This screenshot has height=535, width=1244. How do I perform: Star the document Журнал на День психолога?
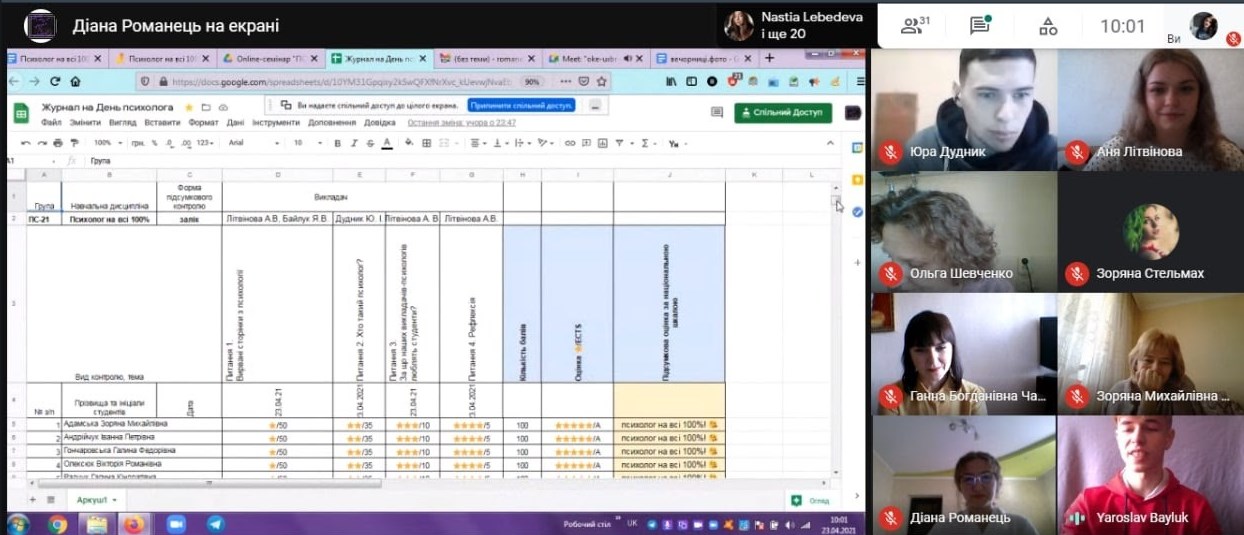[189, 107]
